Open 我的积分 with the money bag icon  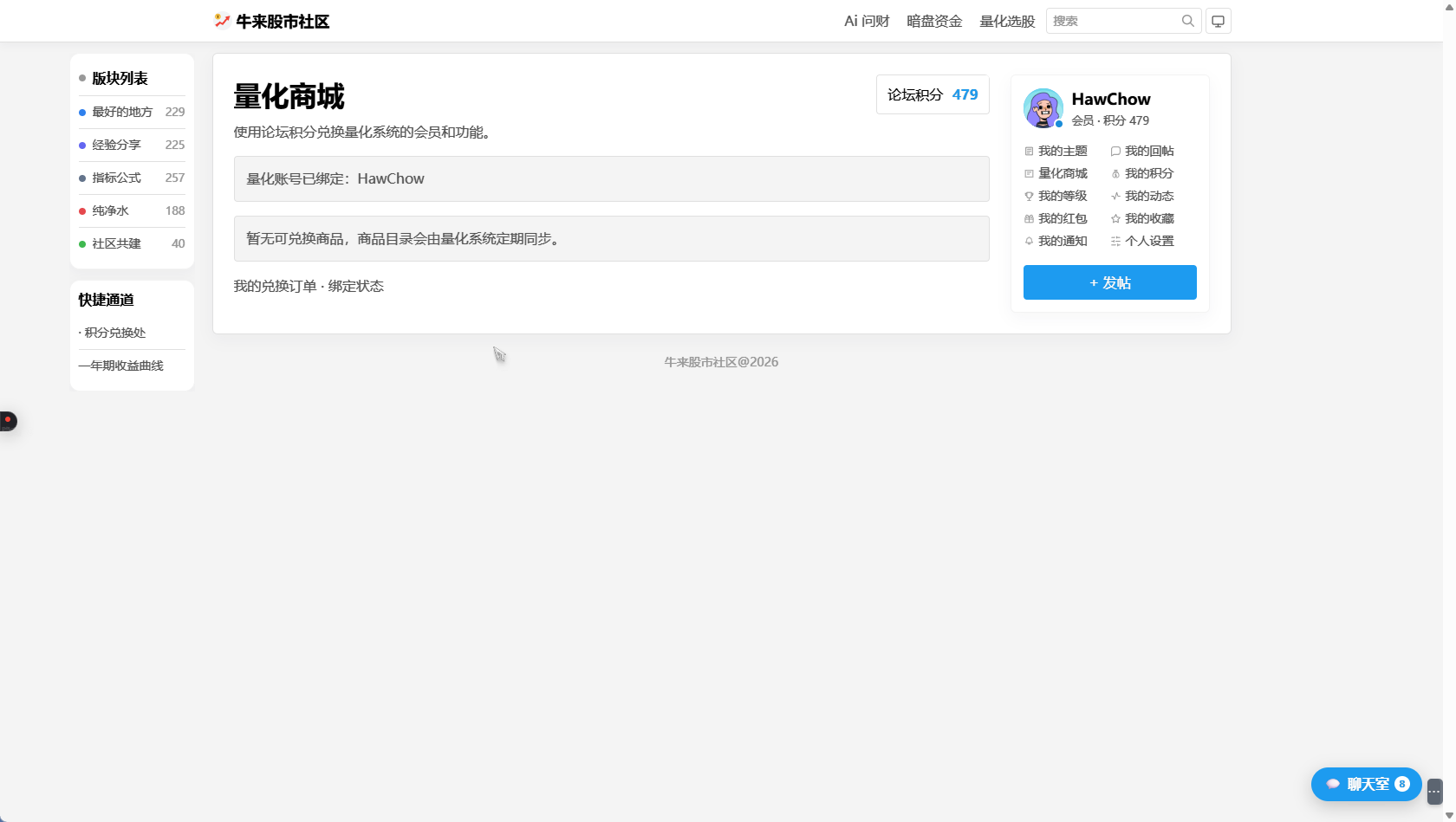pos(1142,173)
